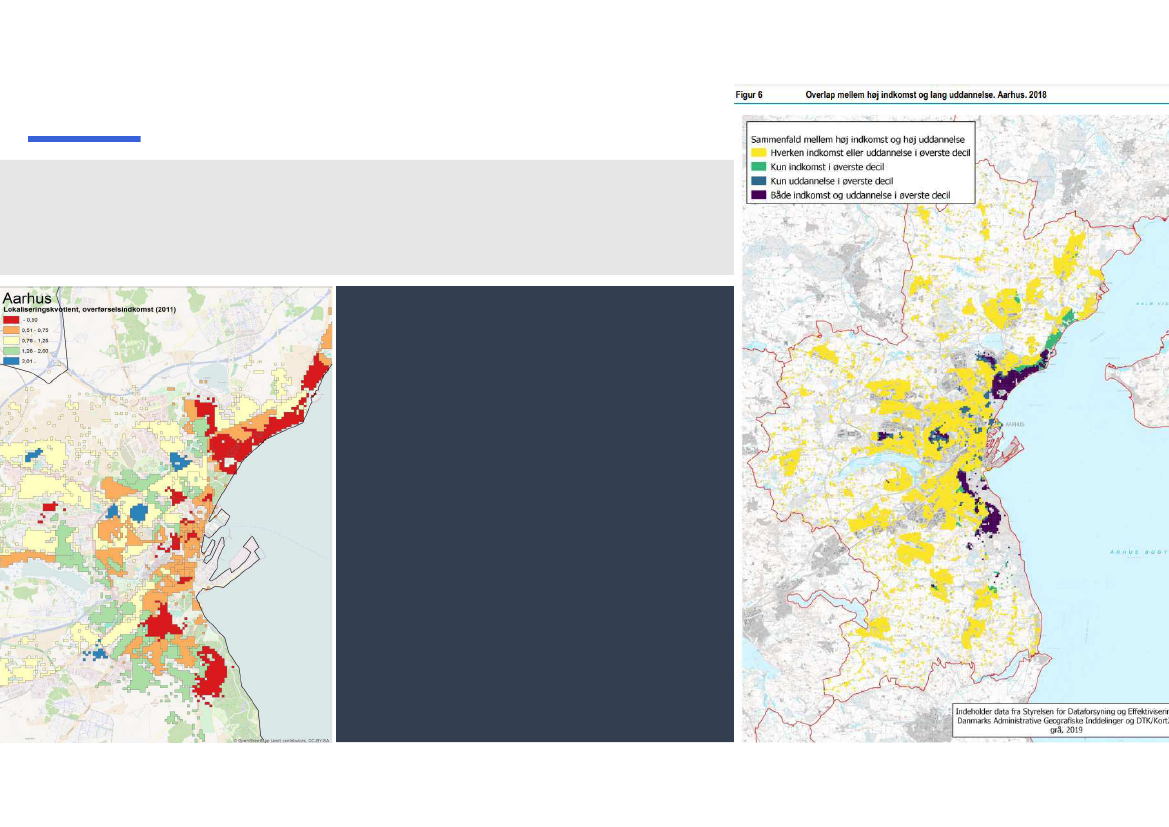Click the '0,51 - 0,75' legend label
1169x827 pixels.
click(35, 330)
